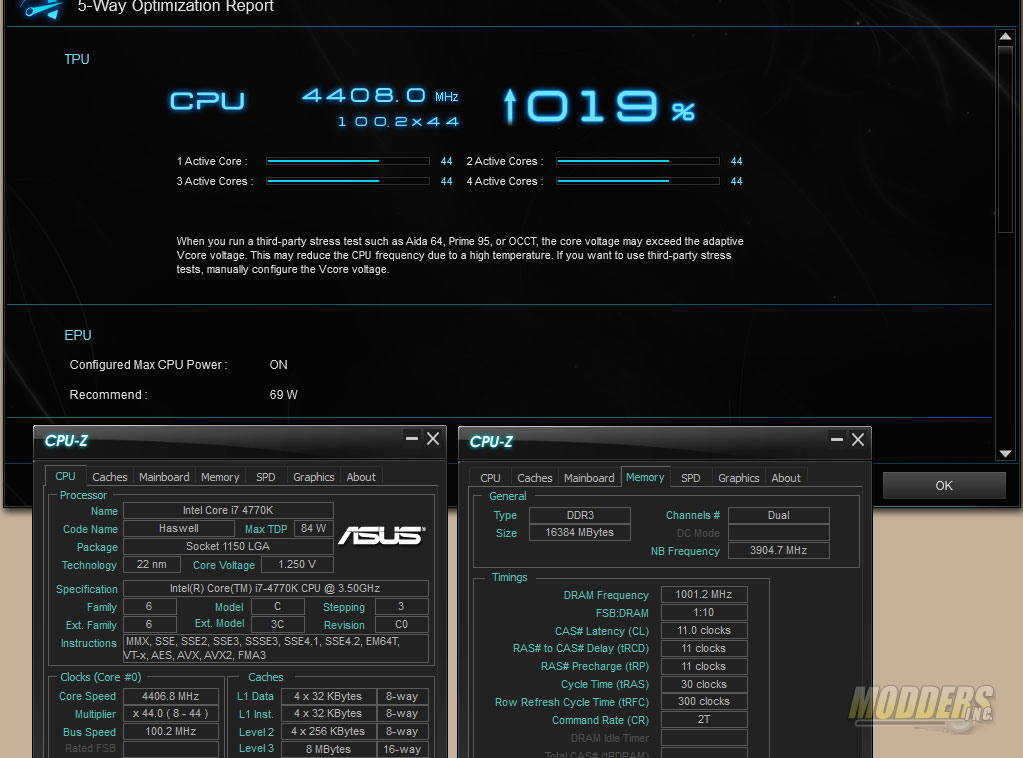The height and width of the screenshot is (758, 1023).
Task: Click the 3 Active Cores ratio bar
Action: (x=348, y=181)
